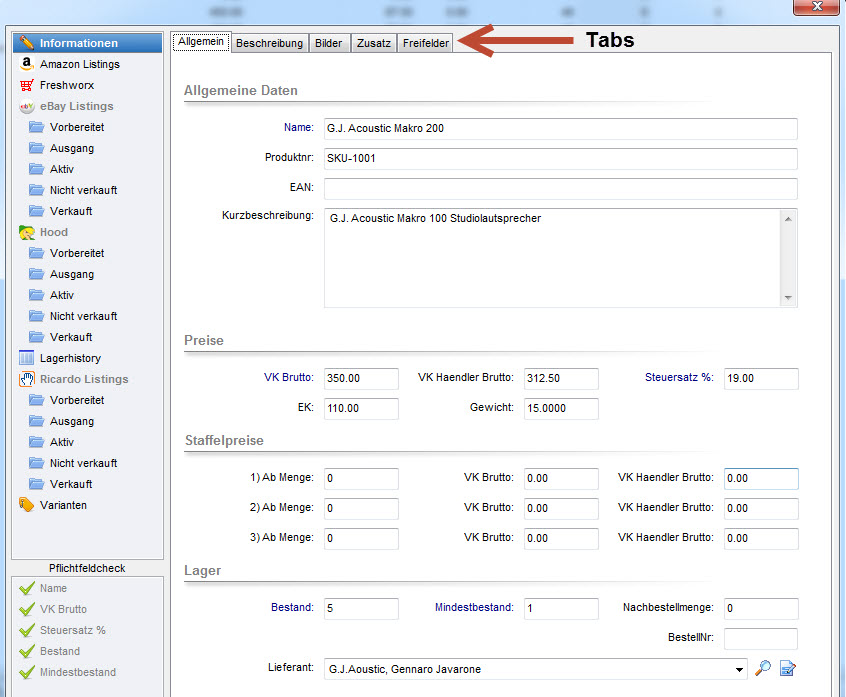Click the Nachbestellmenge field

[761, 609]
